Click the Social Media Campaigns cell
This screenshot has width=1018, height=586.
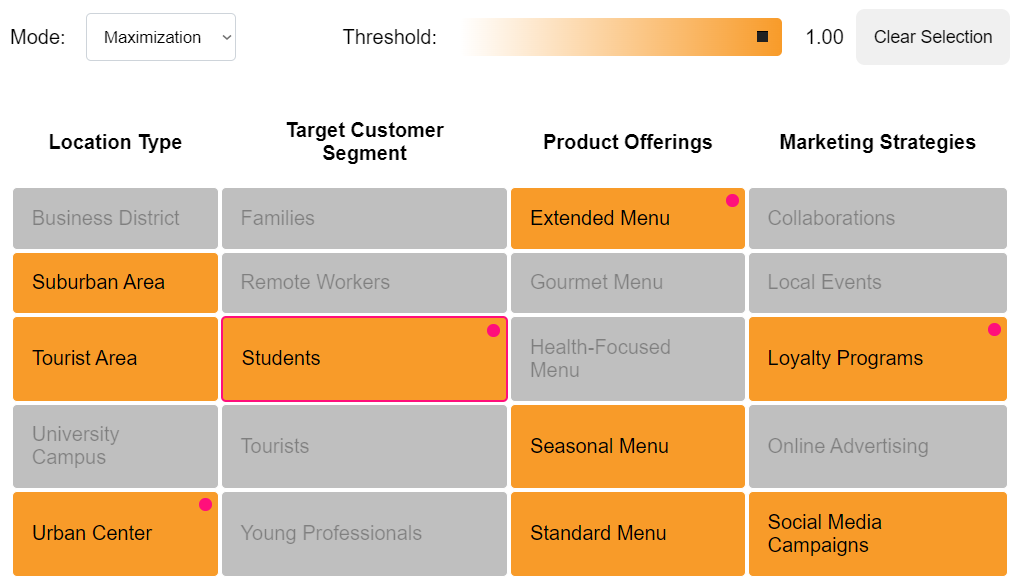(877, 533)
